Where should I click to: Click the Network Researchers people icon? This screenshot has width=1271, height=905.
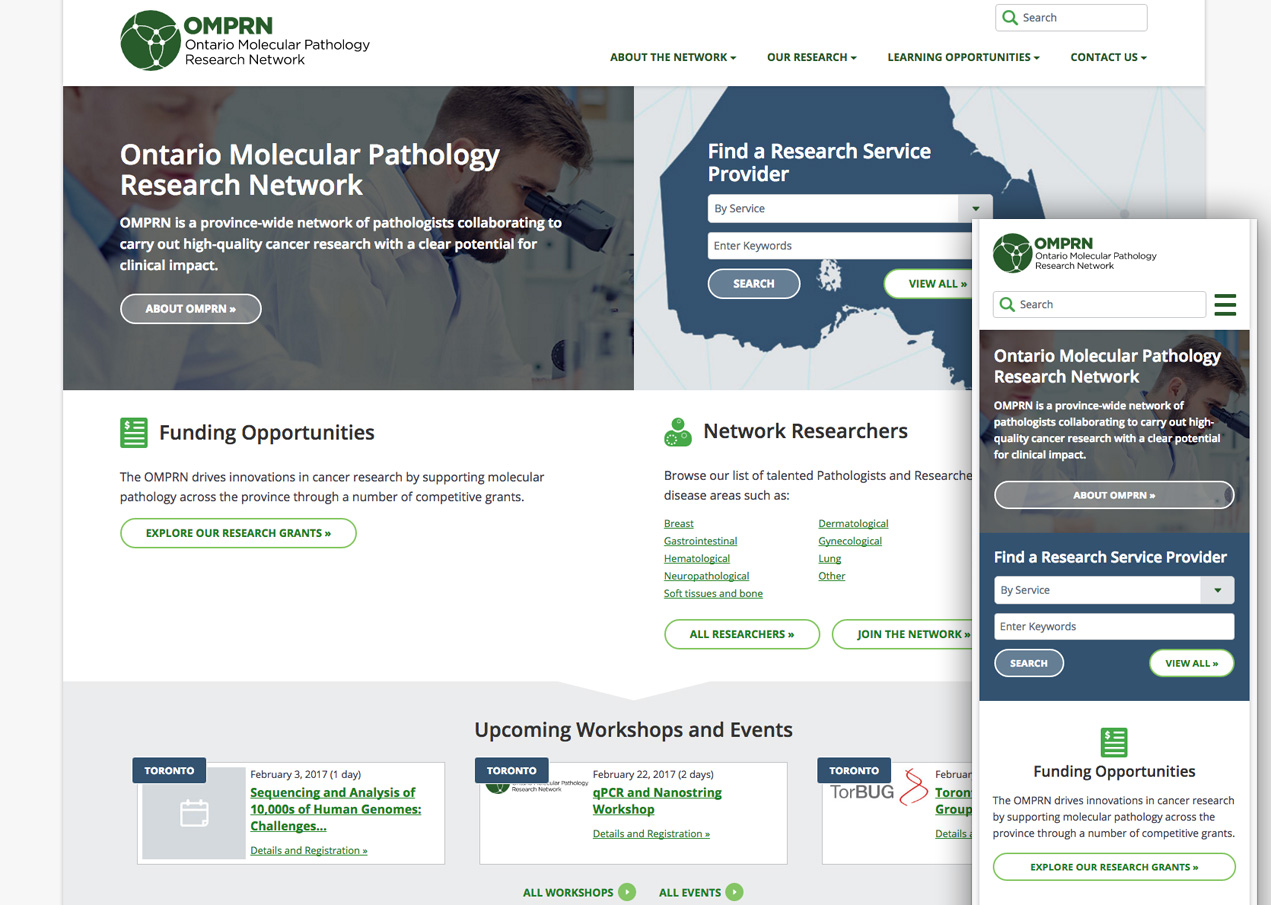[677, 432]
